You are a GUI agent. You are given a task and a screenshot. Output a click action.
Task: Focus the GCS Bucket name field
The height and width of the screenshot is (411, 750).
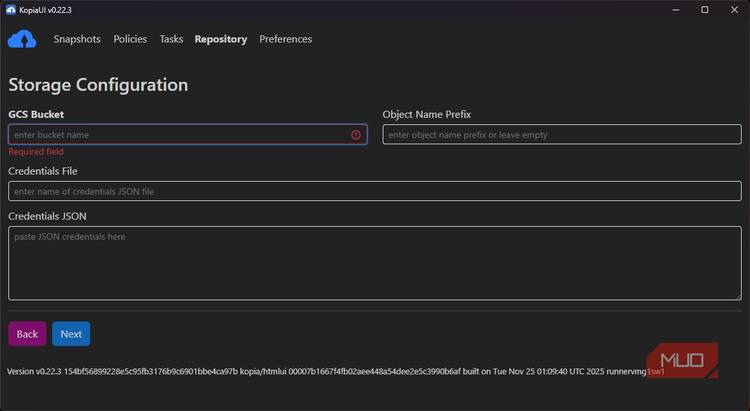point(188,135)
